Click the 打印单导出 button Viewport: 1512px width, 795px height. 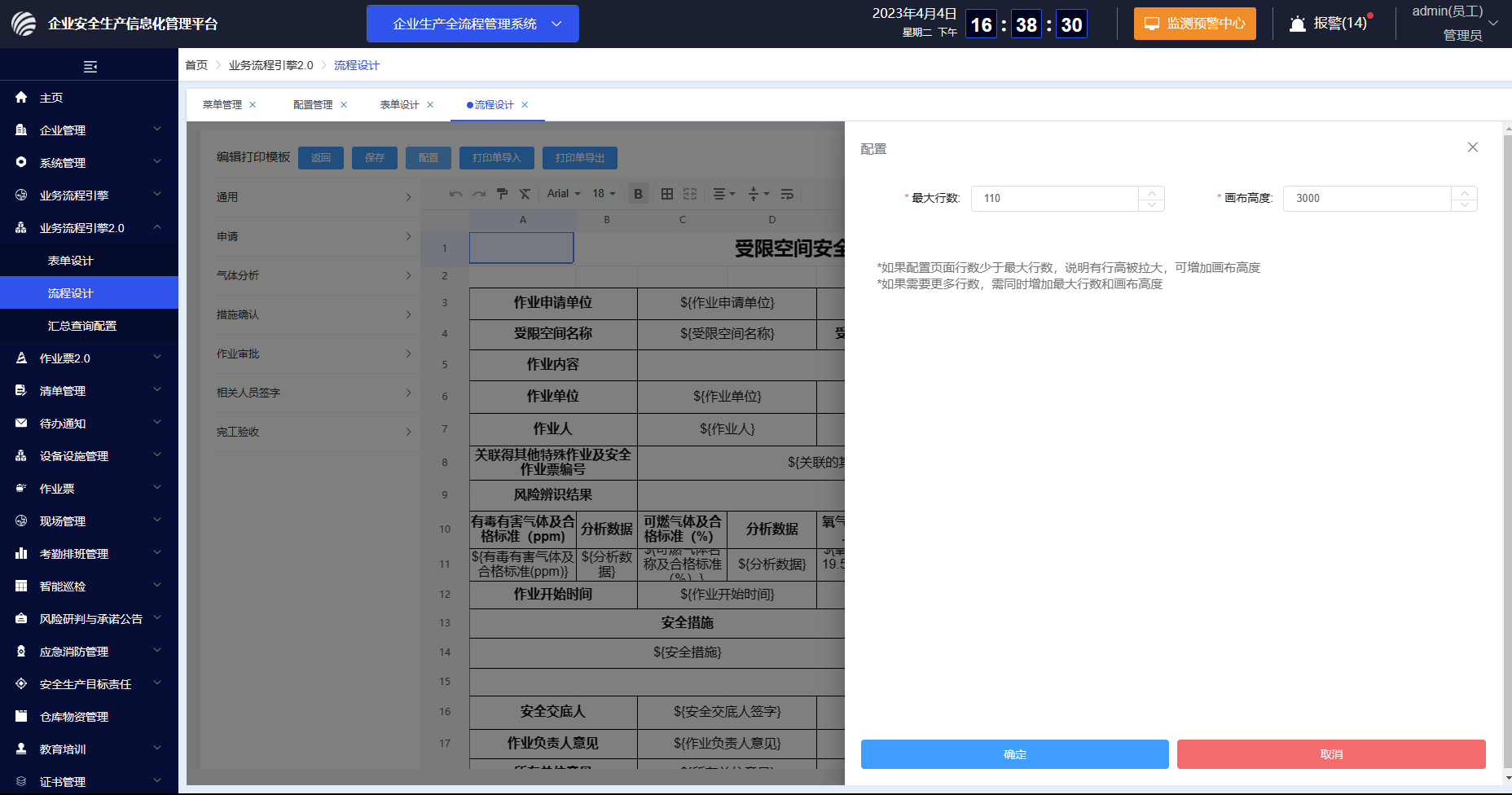coord(579,158)
